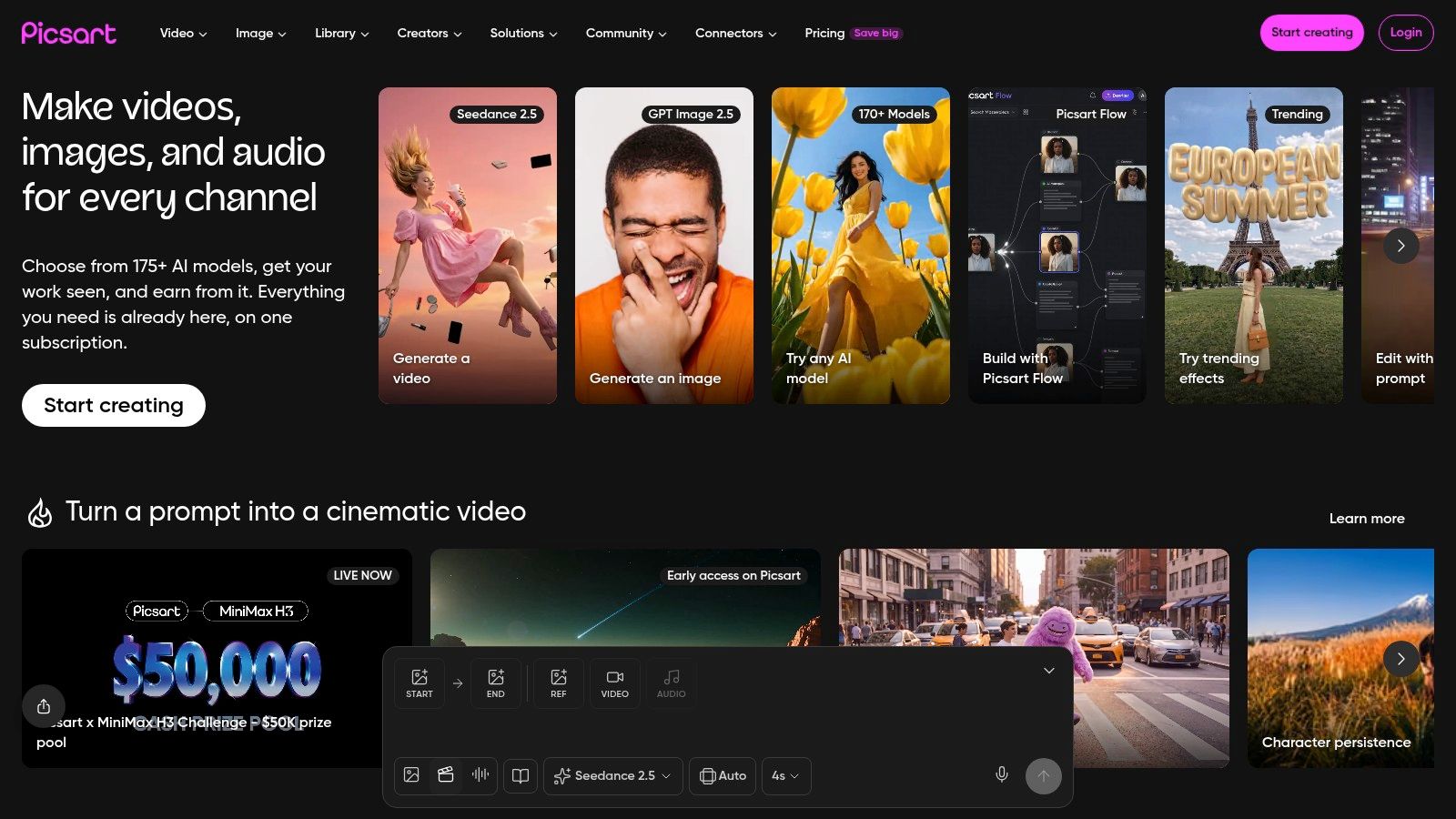Open the Creators menu
The image size is (1456, 819).
pos(430,33)
